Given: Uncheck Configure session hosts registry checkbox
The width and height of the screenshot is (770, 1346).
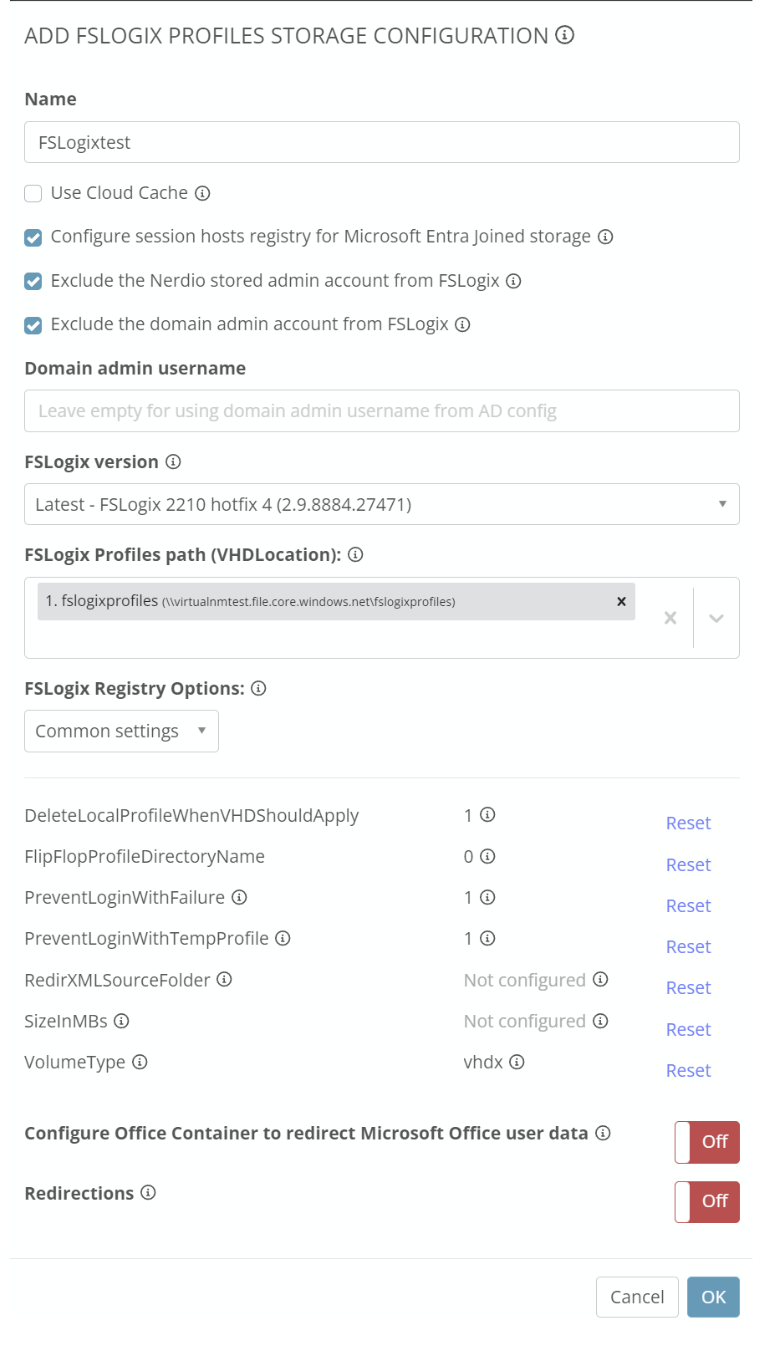Looking at the screenshot, I should point(33,237).
